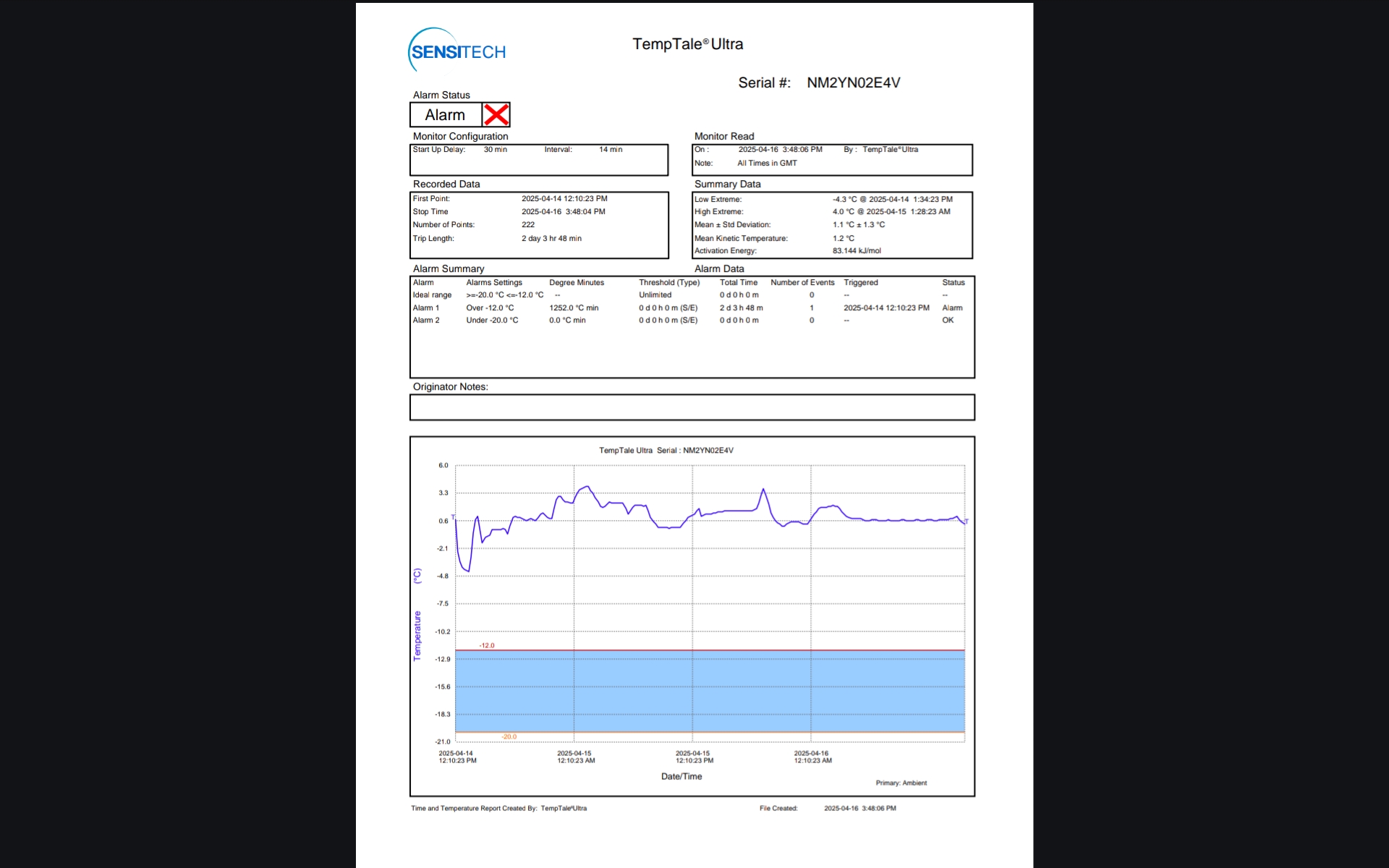Click Monitor Read date '2025-04-16 3:48:06 PM'
The height and width of the screenshot is (868, 1389).
[x=780, y=150]
